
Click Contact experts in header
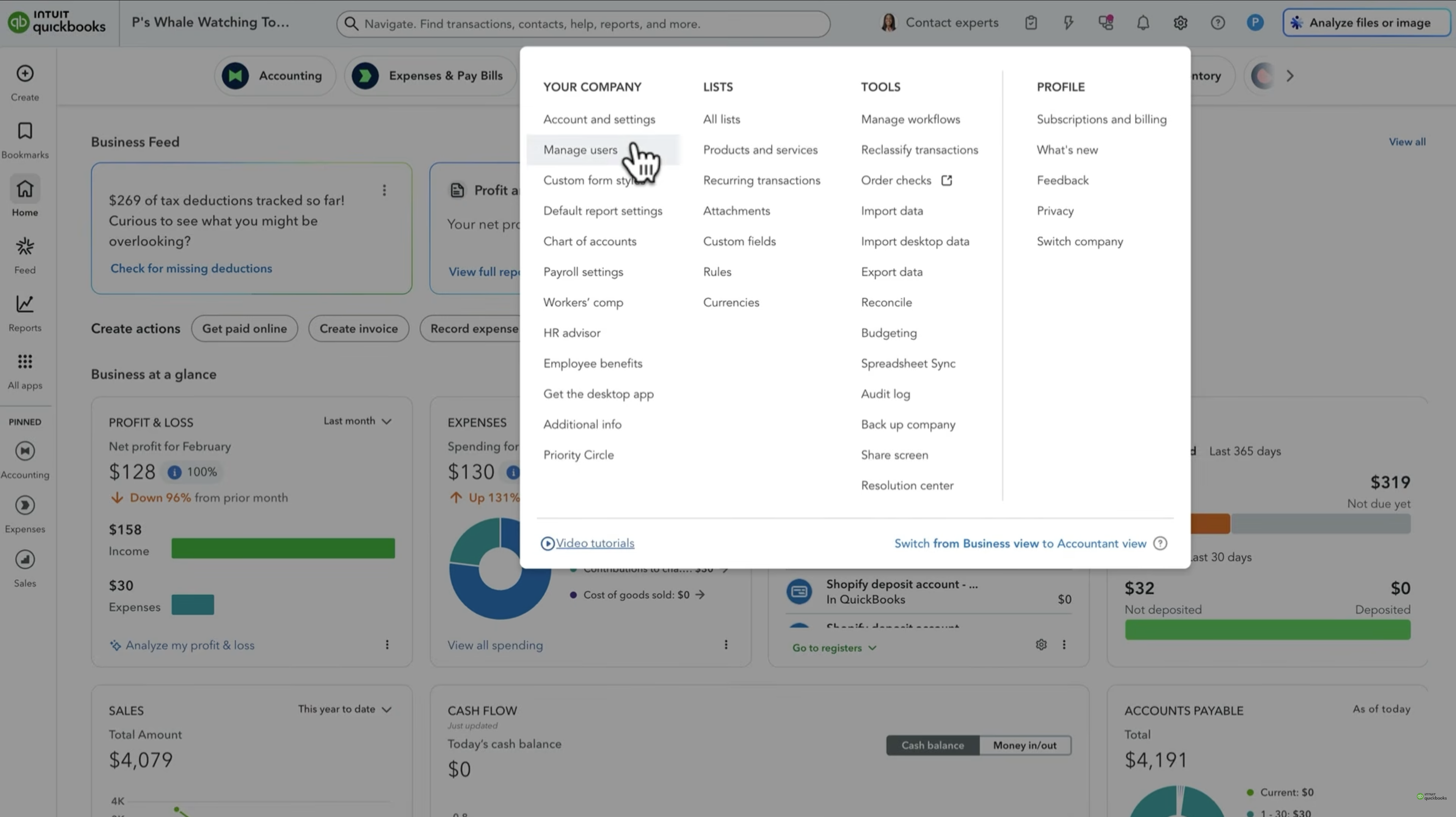click(940, 23)
